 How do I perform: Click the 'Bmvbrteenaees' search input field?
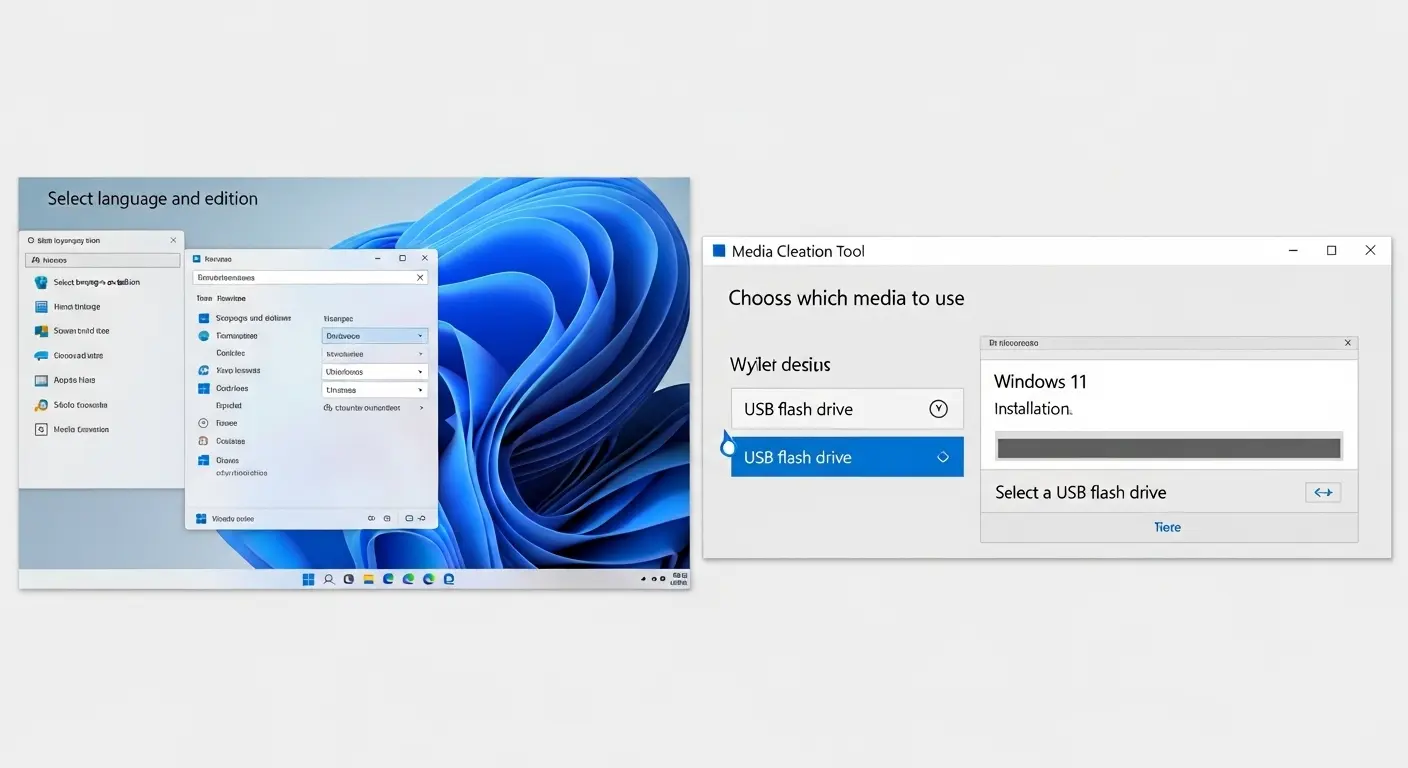[x=312, y=278]
